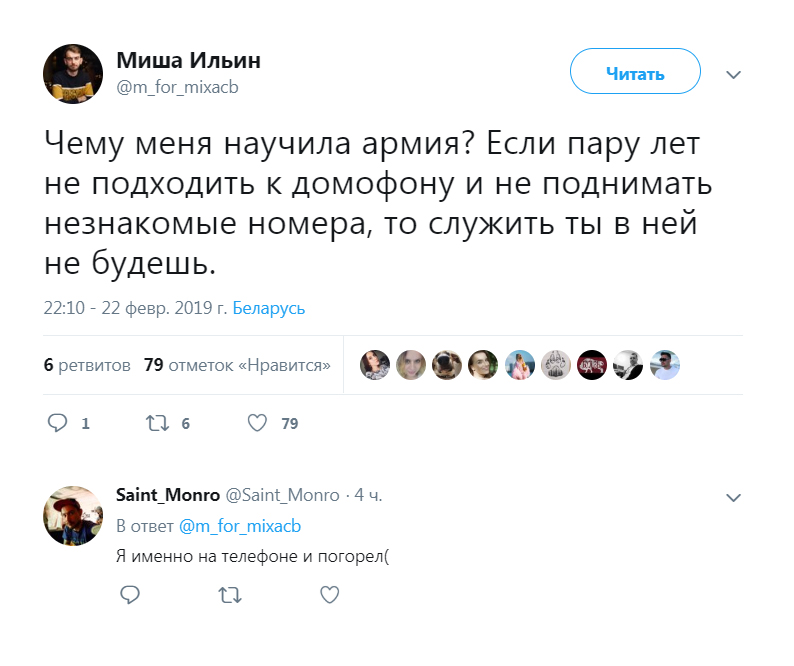Open the options chevron on Saint_Monro's reply
The height and width of the screenshot is (666, 794).
pyautogui.click(x=733, y=497)
